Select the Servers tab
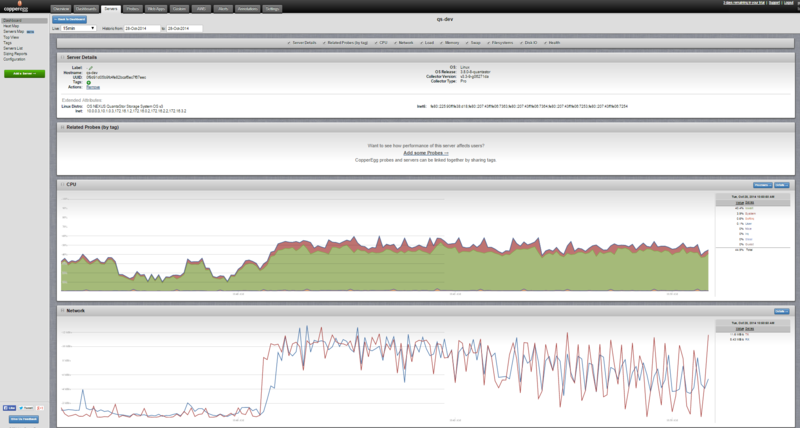This screenshot has height=428, width=800. (111, 9)
